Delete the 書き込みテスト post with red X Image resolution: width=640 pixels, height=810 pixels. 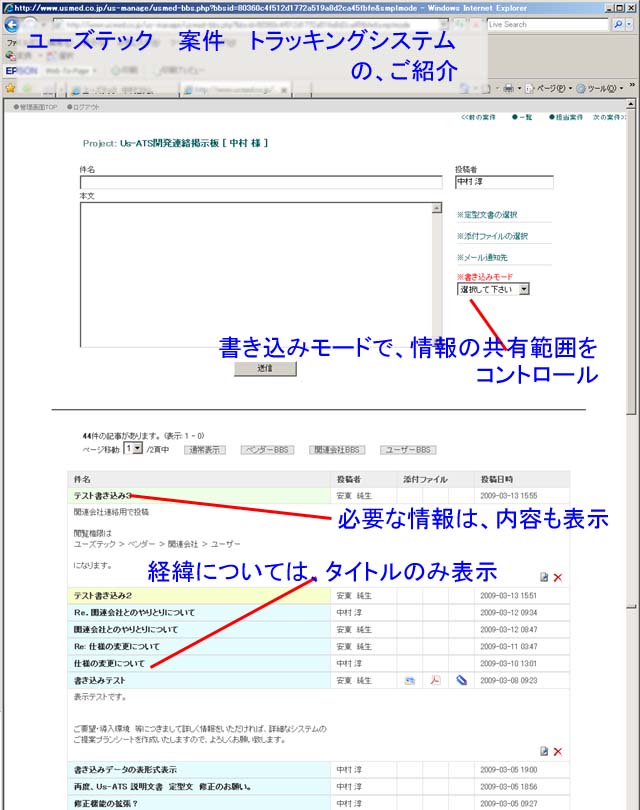coord(558,751)
